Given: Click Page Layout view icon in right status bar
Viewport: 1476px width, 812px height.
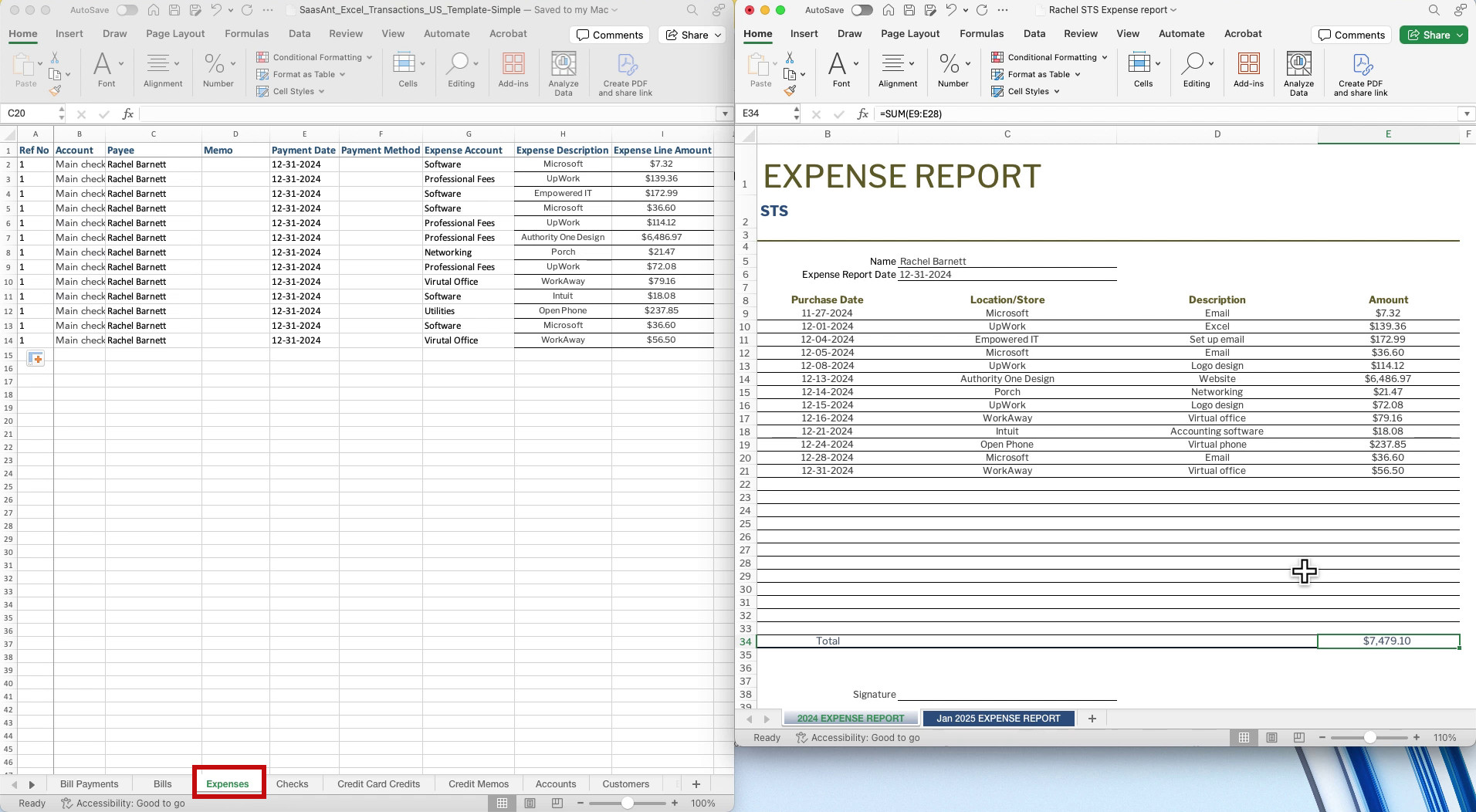Looking at the screenshot, I should coord(1271,738).
